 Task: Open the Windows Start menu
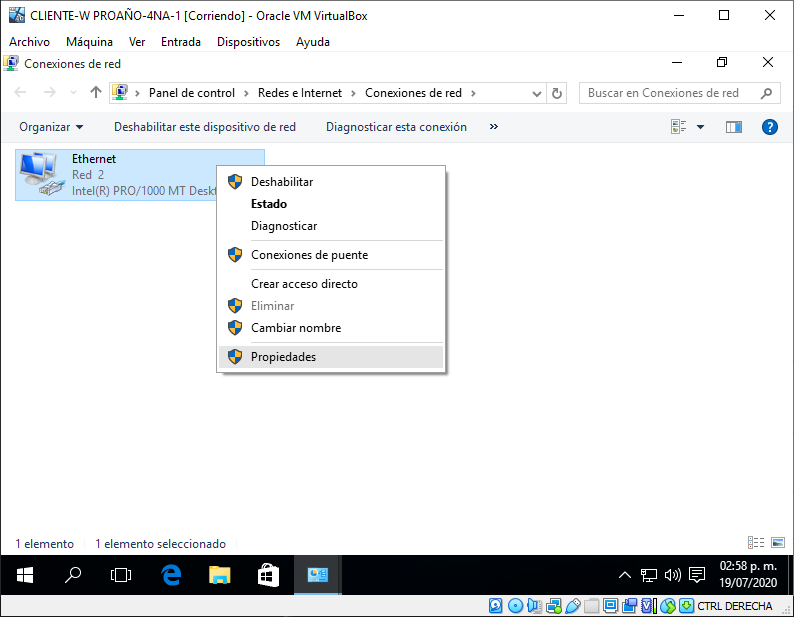(x=25, y=575)
